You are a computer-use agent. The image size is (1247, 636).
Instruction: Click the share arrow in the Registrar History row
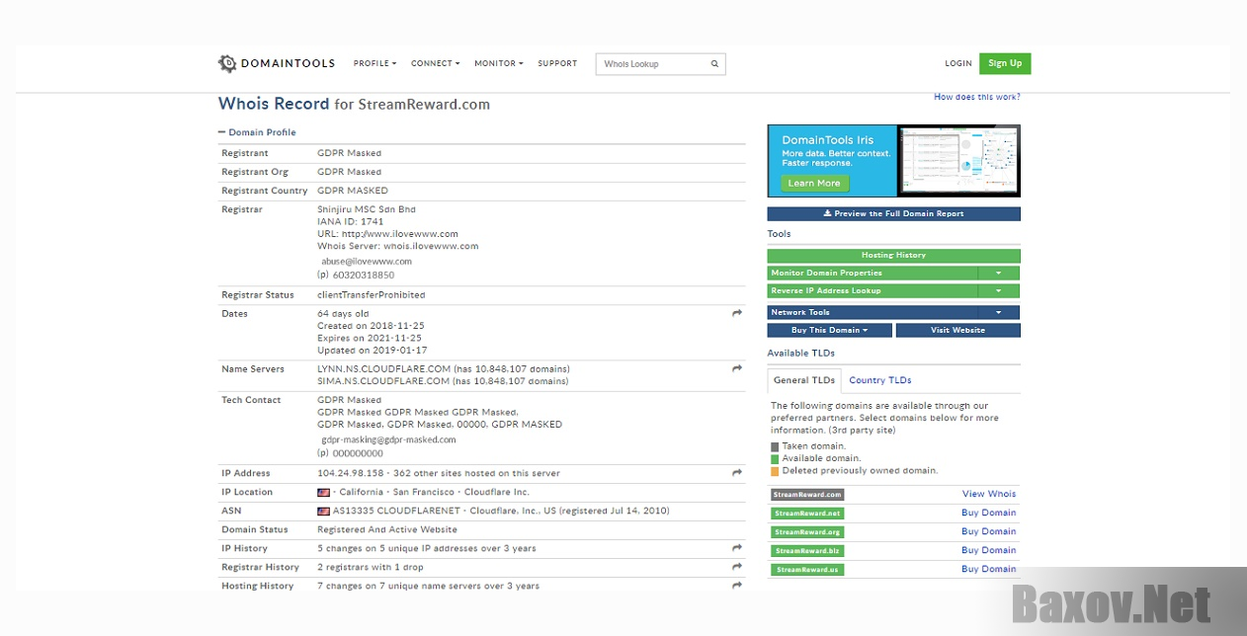click(737, 567)
